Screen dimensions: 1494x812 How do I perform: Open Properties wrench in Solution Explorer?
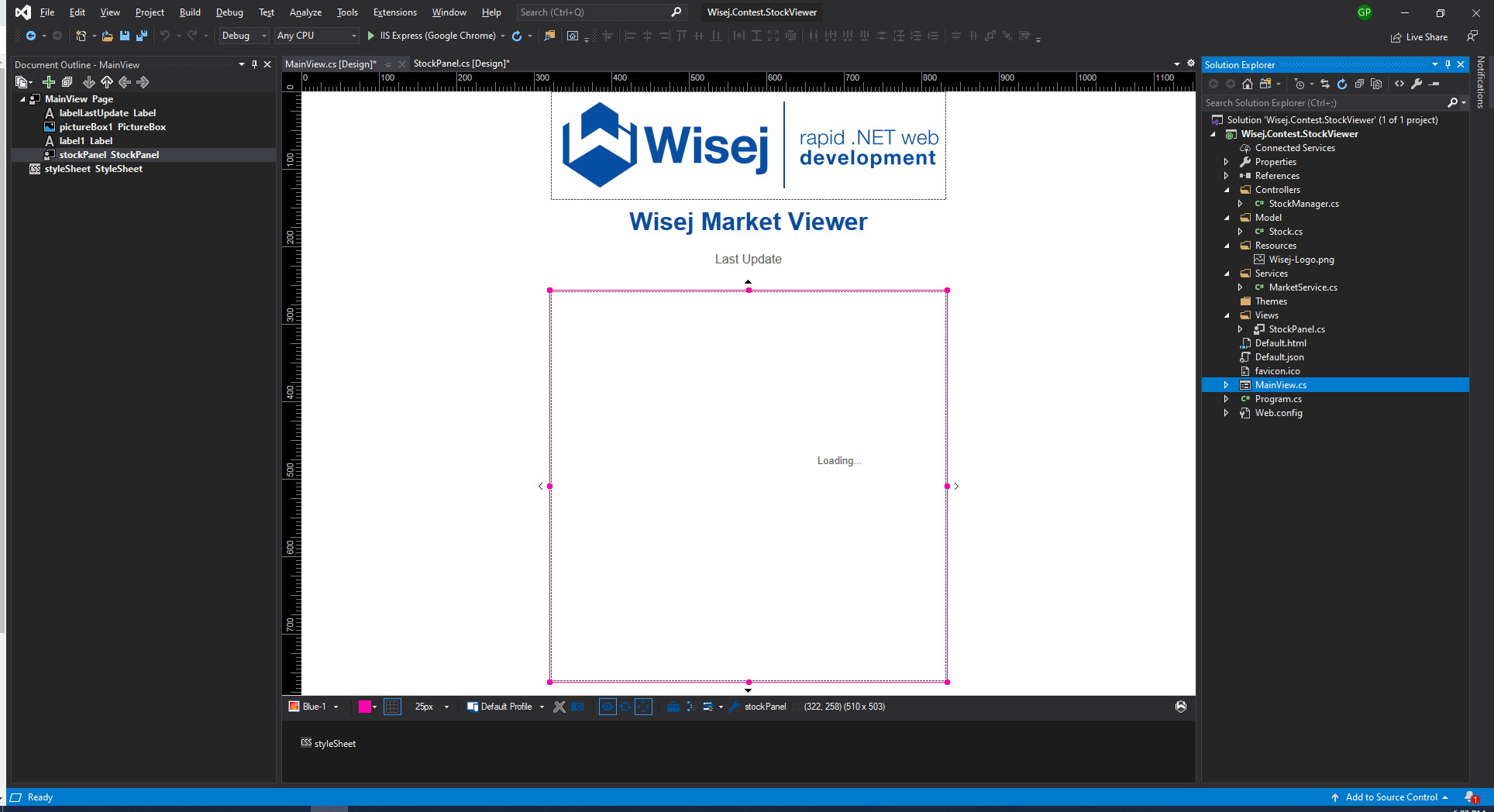tap(1417, 84)
